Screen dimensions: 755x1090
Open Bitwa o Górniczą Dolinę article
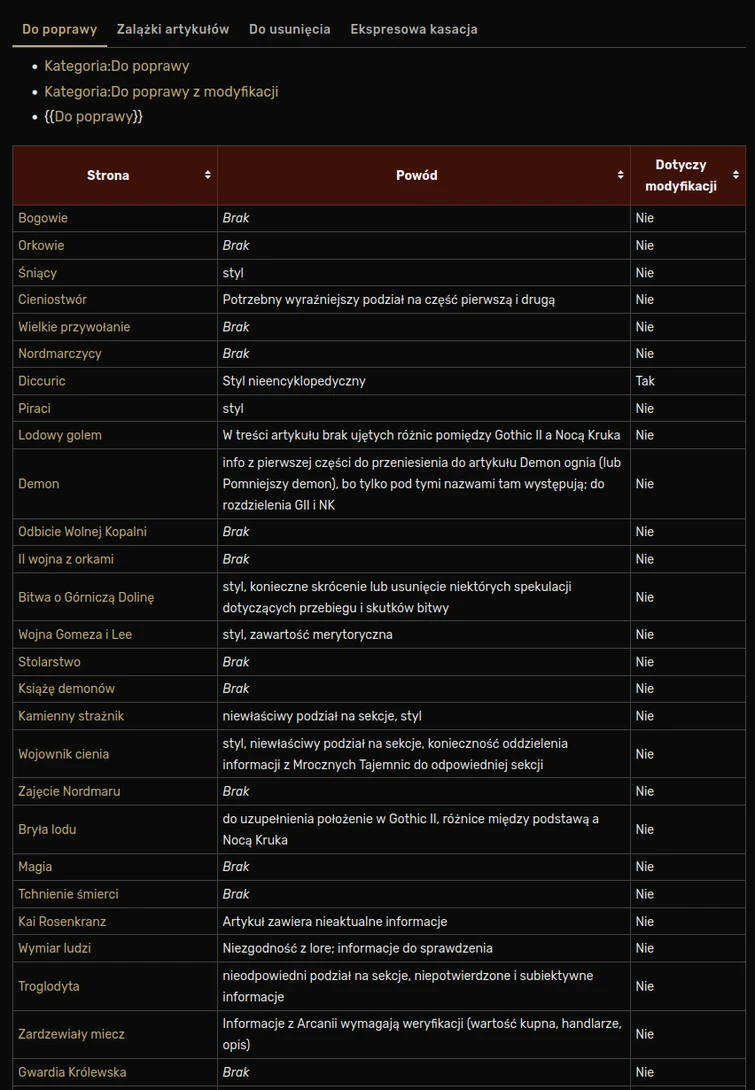(x=86, y=597)
